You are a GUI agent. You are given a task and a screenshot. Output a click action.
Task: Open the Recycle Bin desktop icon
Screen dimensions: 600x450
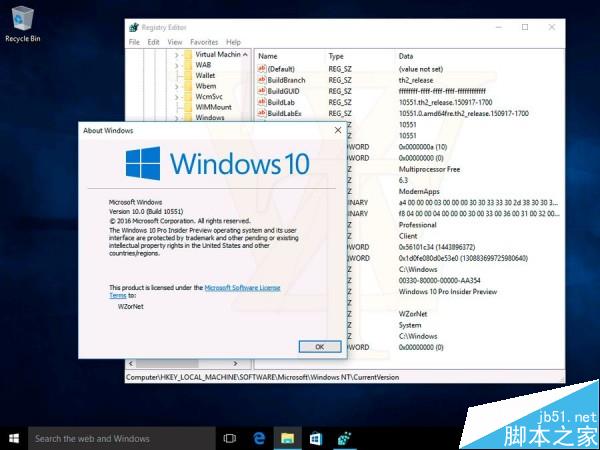pyautogui.click(x=23, y=23)
